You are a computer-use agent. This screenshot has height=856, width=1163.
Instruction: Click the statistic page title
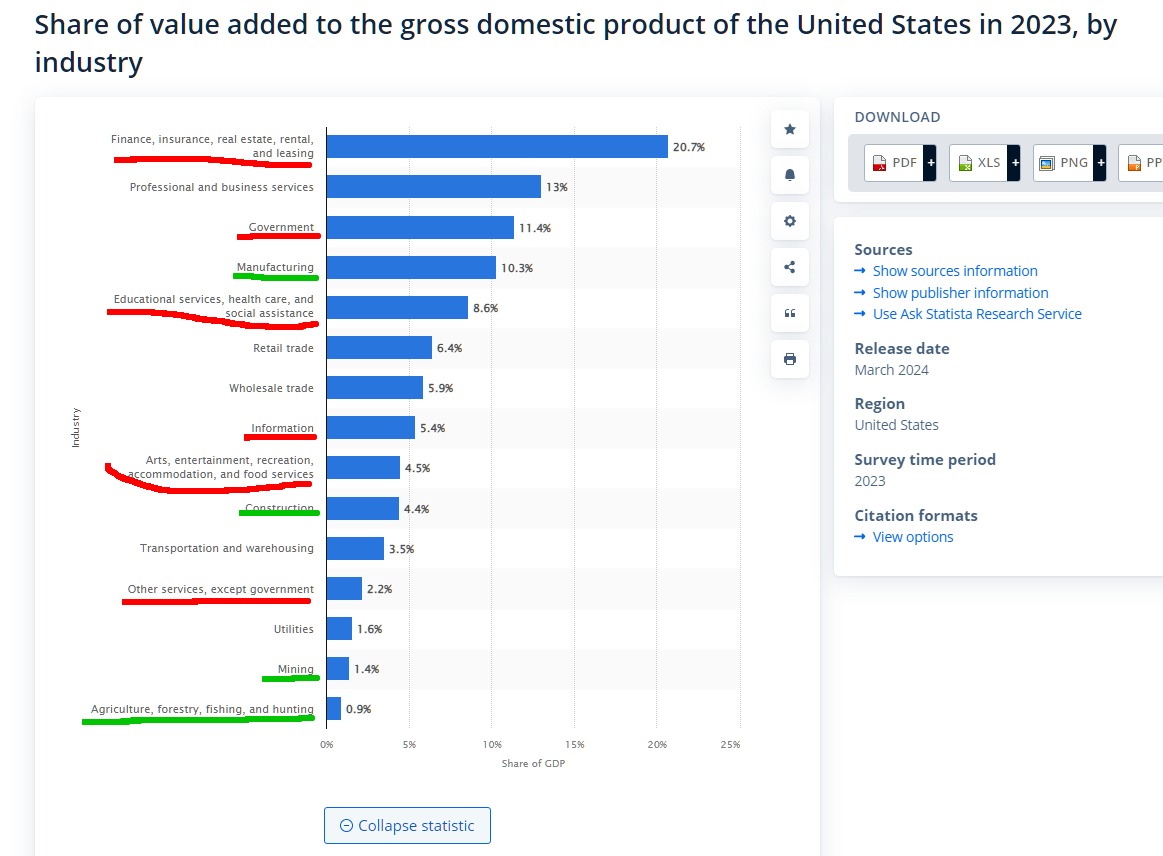coord(576,43)
